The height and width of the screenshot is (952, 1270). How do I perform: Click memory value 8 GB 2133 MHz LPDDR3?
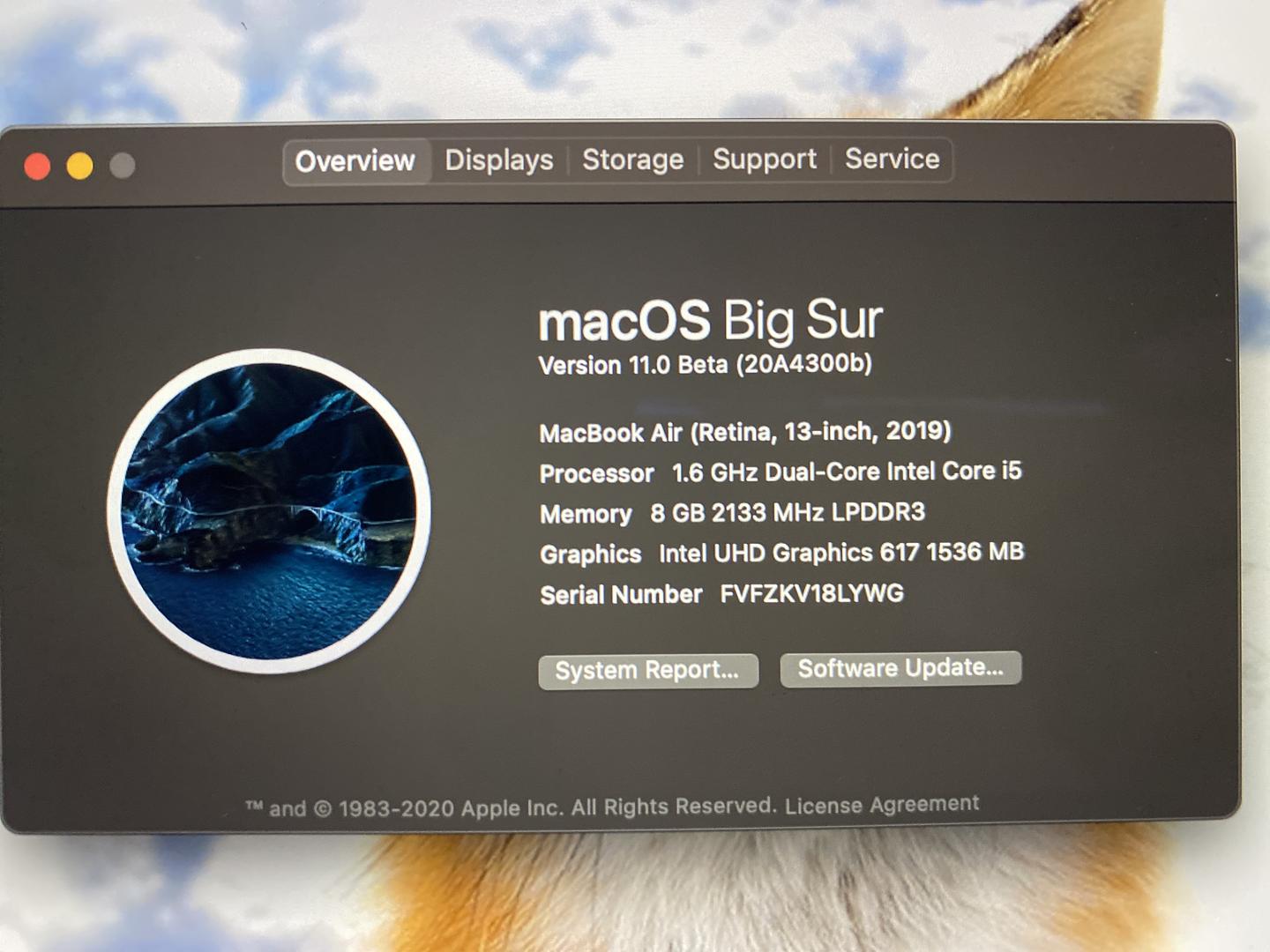[x=788, y=512]
